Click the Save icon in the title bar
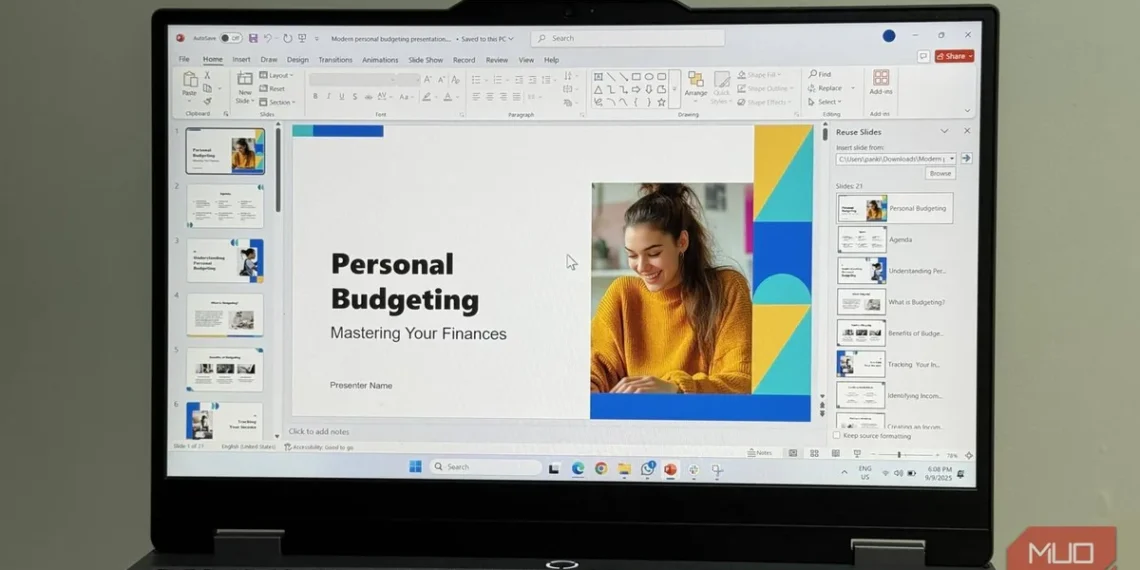 click(x=253, y=38)
